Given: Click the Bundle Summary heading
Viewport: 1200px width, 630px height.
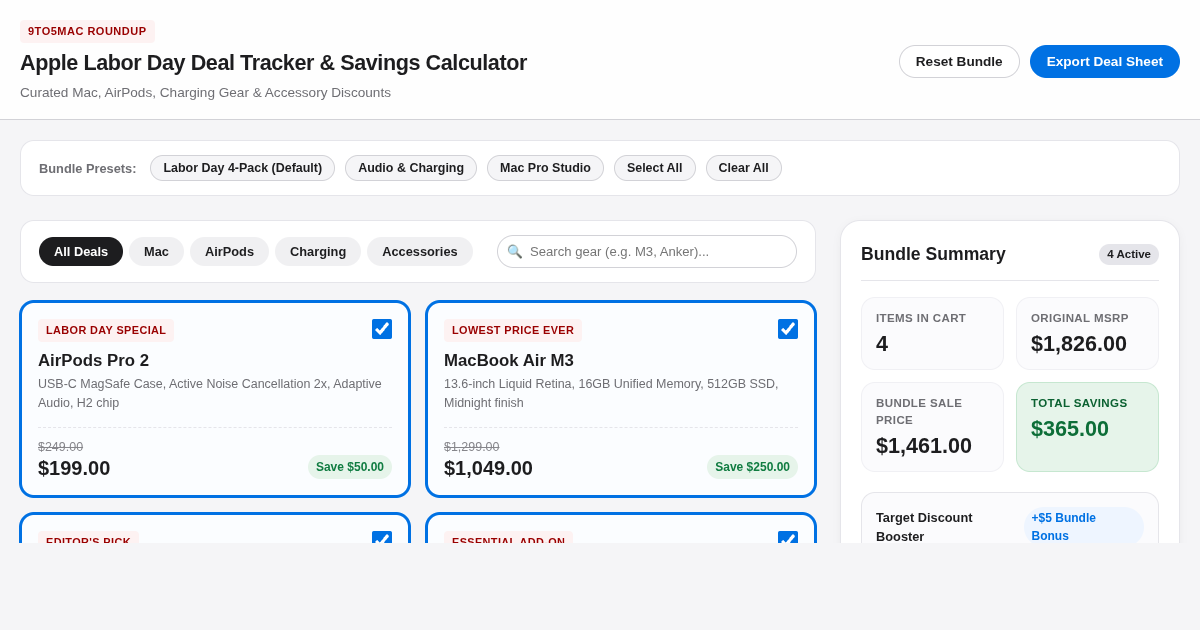Looking at the screenshot, I should [933, 254].
